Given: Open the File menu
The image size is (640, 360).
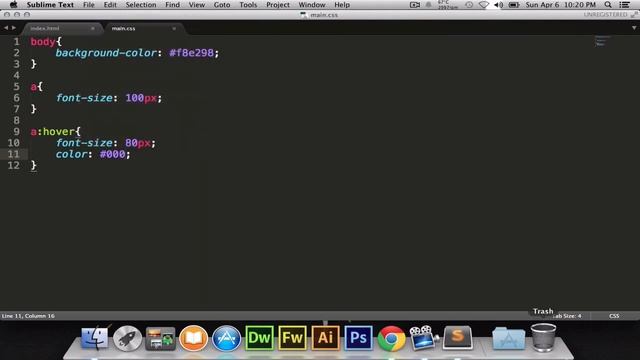Looking at the screenshot, I should 89,5.
